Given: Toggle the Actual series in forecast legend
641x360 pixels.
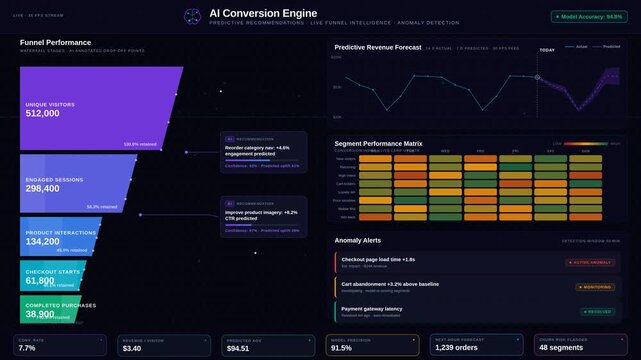Looking at the screenshot, I should (576, 47).
